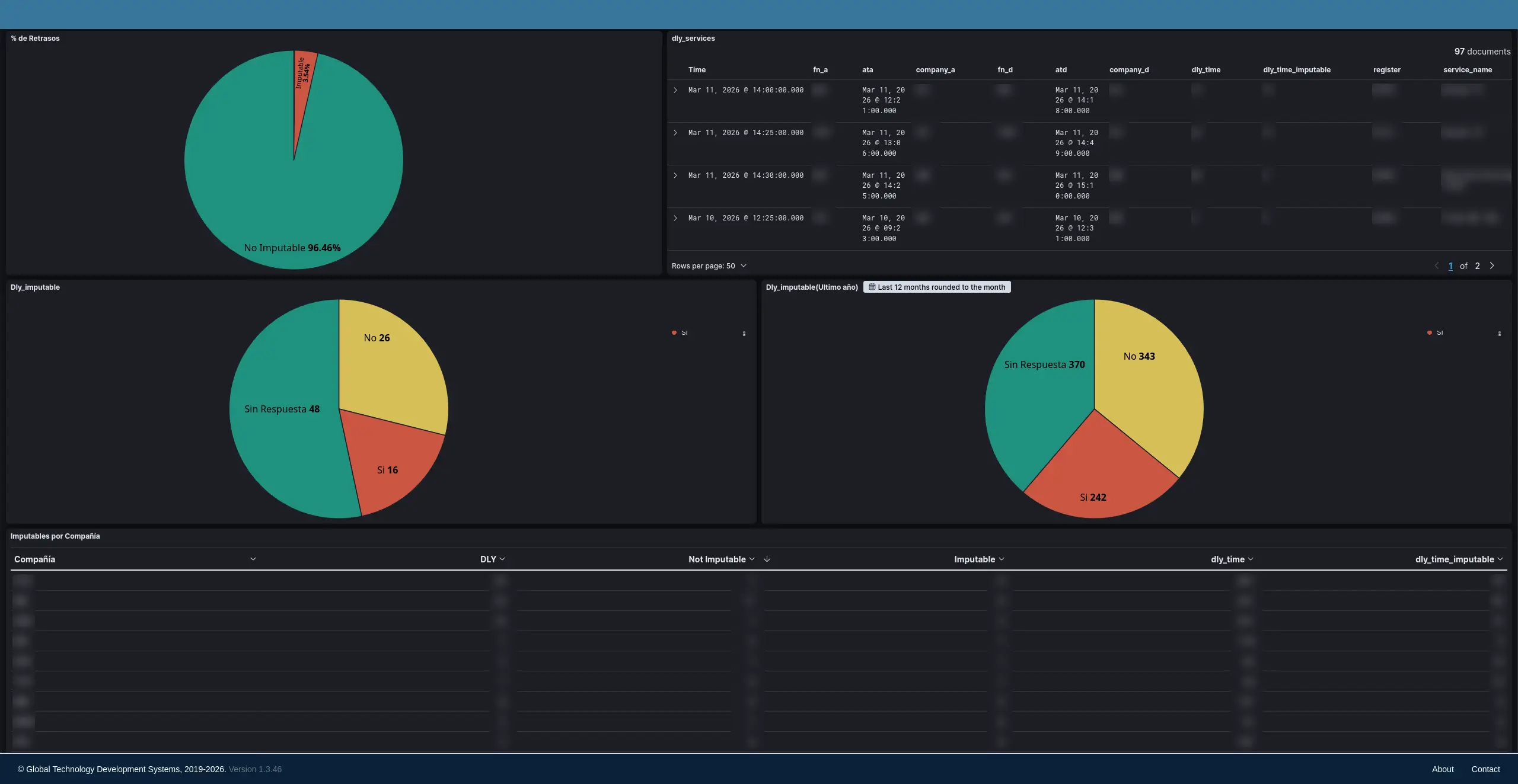The width and height of the screenshot is (1518, 784).
Task: Toggle Si legend item in Ultimo año chart
Action: pyautogui.click(x=1439, y=332)
